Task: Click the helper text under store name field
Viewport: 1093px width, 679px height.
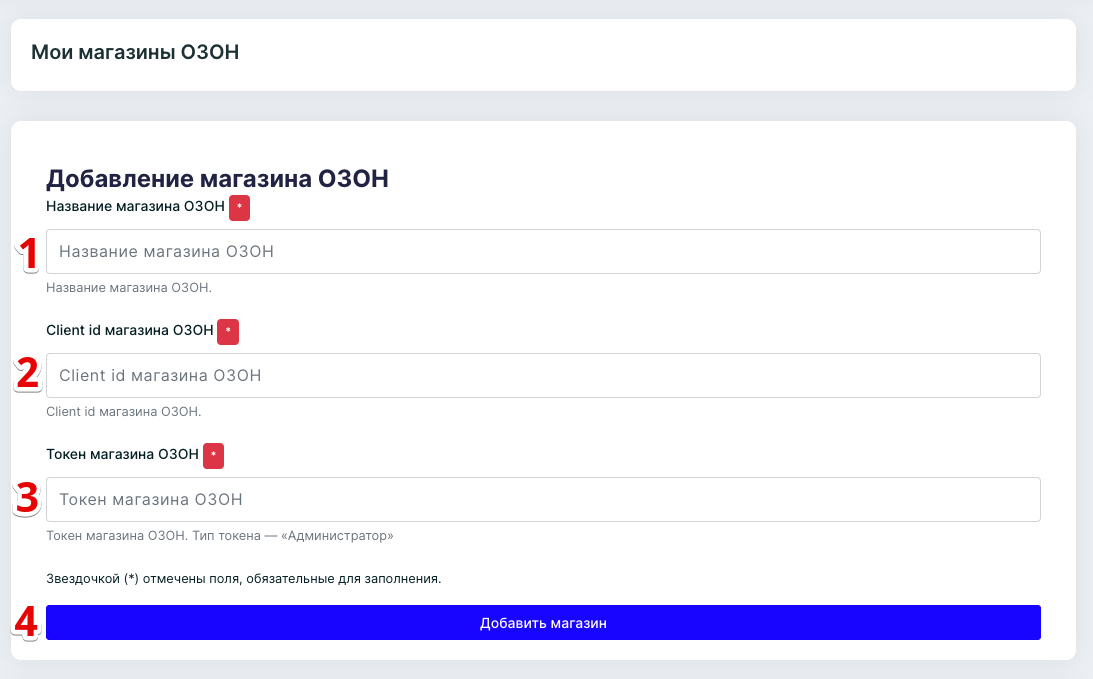Action: coord(129,288)
